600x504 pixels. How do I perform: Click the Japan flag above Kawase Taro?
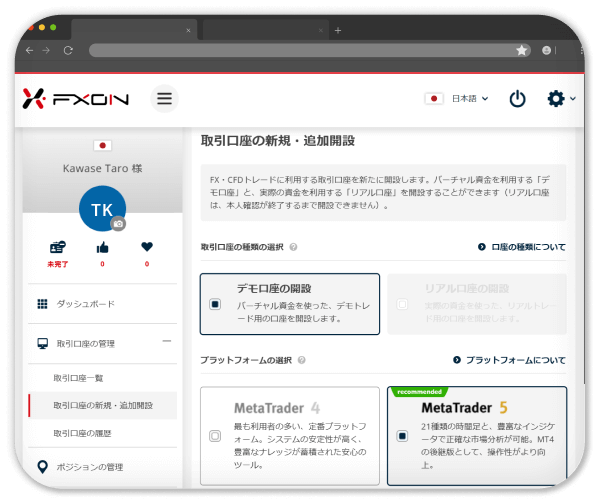coord(103,145)
